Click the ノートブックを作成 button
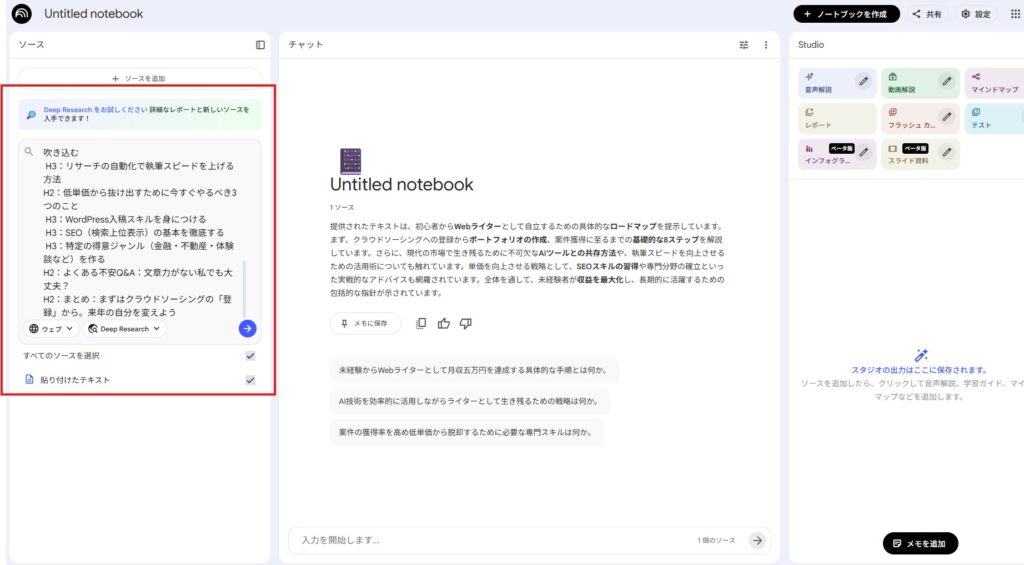The image size is (1024, 565). [x=846, y=14]
